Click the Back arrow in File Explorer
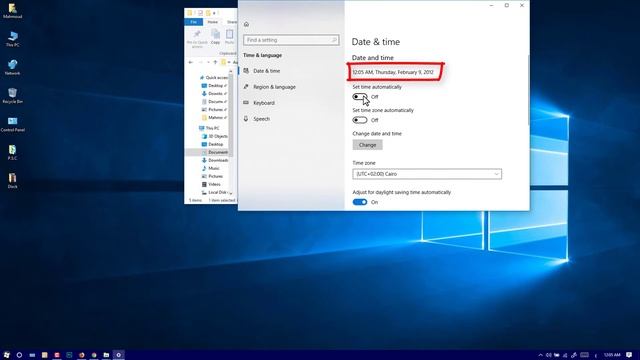Viewport: 640px width, 360px height. (x=191, y=62)
